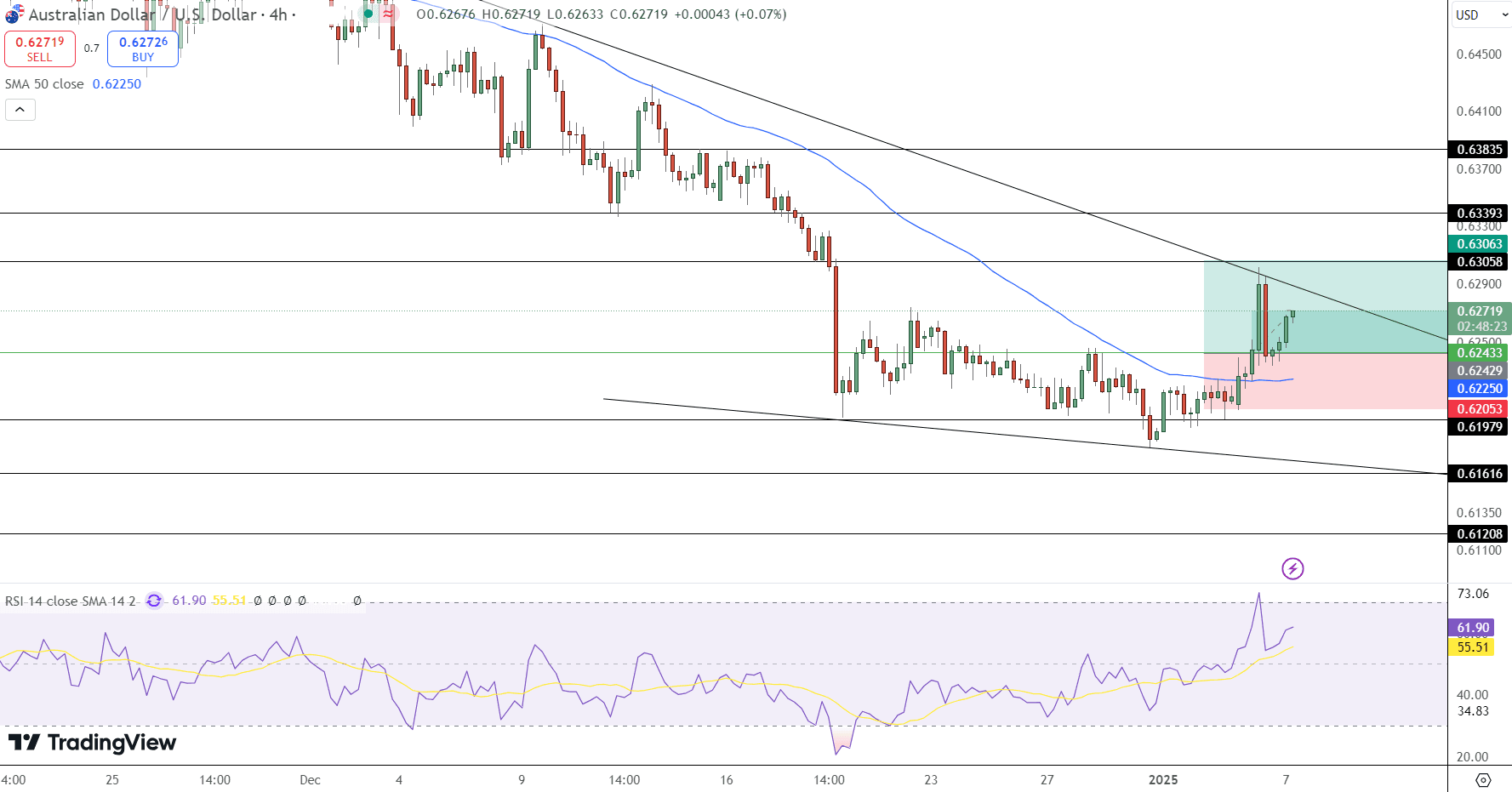Click the countdown timer 02:48:23 label
This screenshot has height=792, width=1512.
[x=1481, y=327]
